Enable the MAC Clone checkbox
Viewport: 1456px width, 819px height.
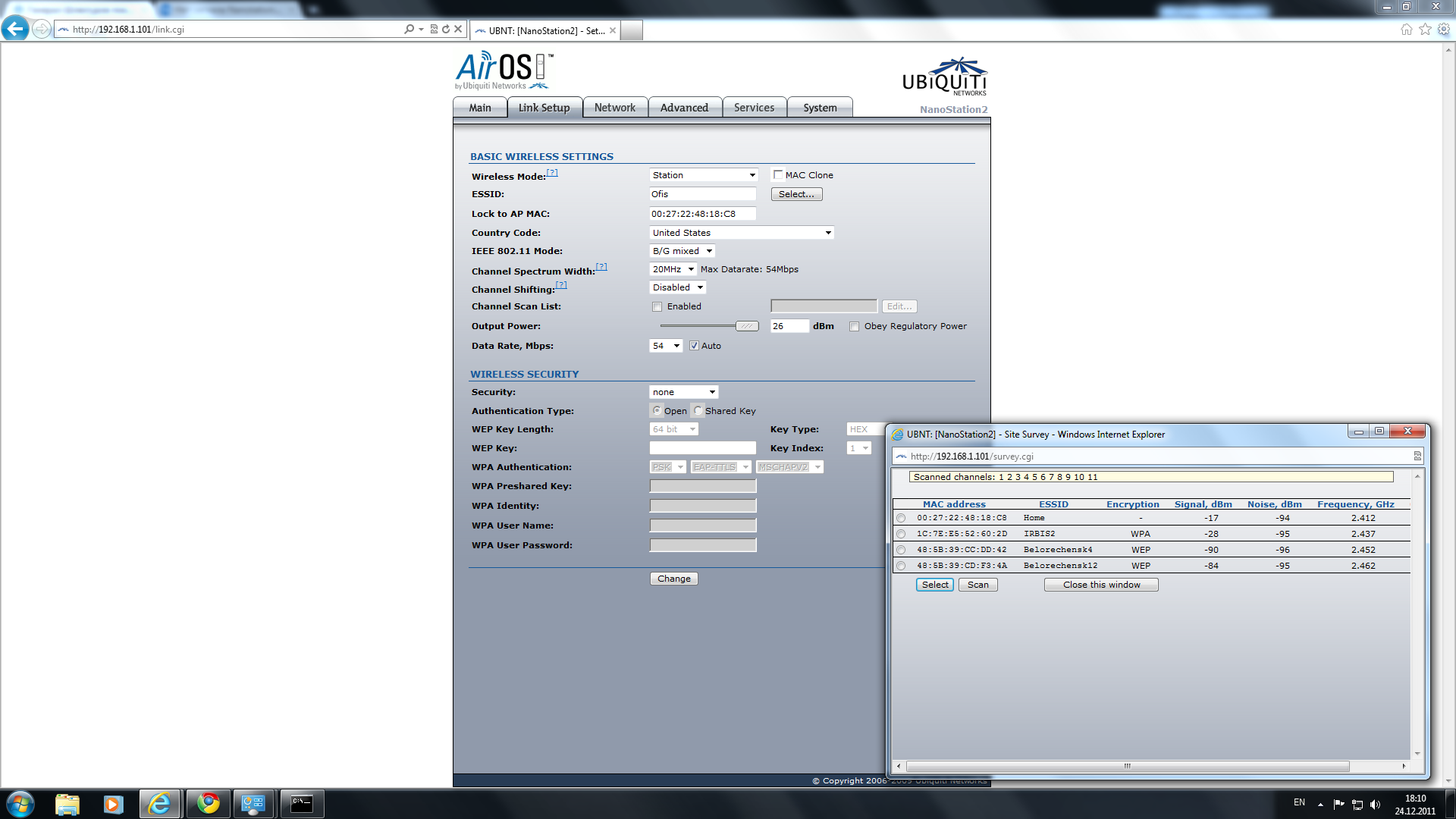pyautogui.click(x=778, y=174)
